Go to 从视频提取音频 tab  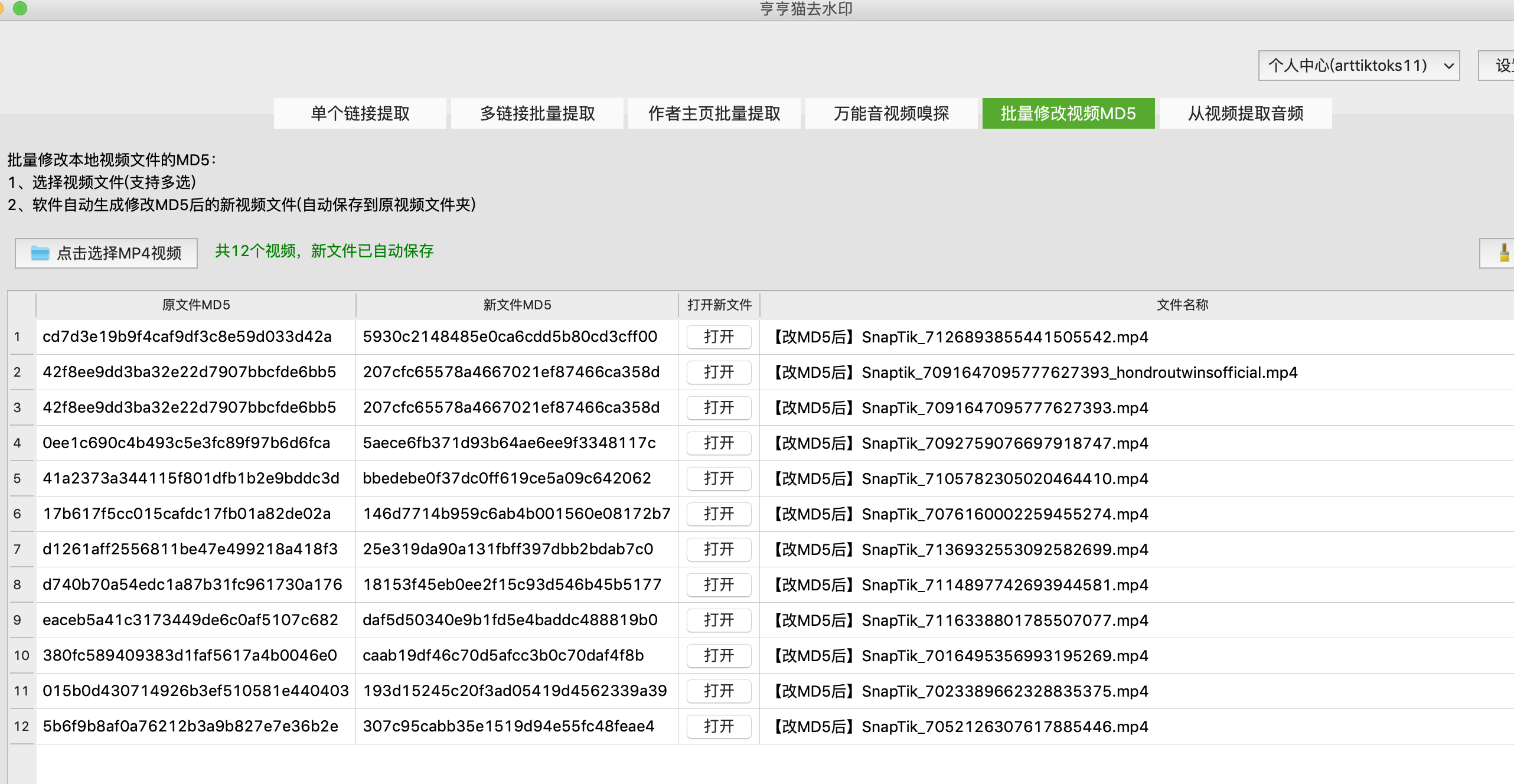coord(1245,113)
